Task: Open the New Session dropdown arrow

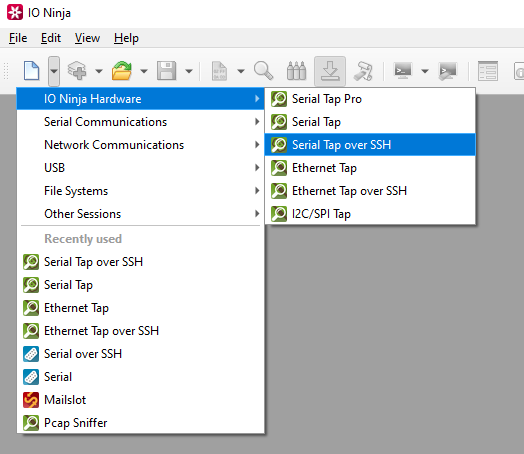Action: (54, 71)
